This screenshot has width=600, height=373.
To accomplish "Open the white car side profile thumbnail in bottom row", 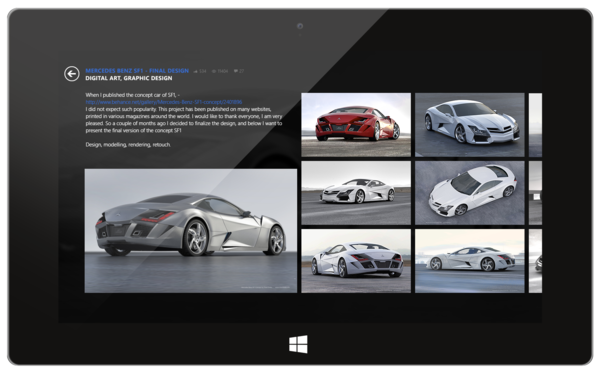I will 470,261.
